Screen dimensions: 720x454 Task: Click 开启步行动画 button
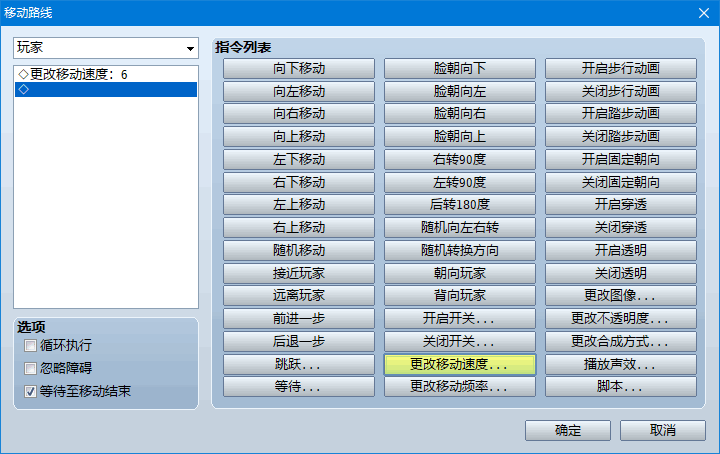621,68
